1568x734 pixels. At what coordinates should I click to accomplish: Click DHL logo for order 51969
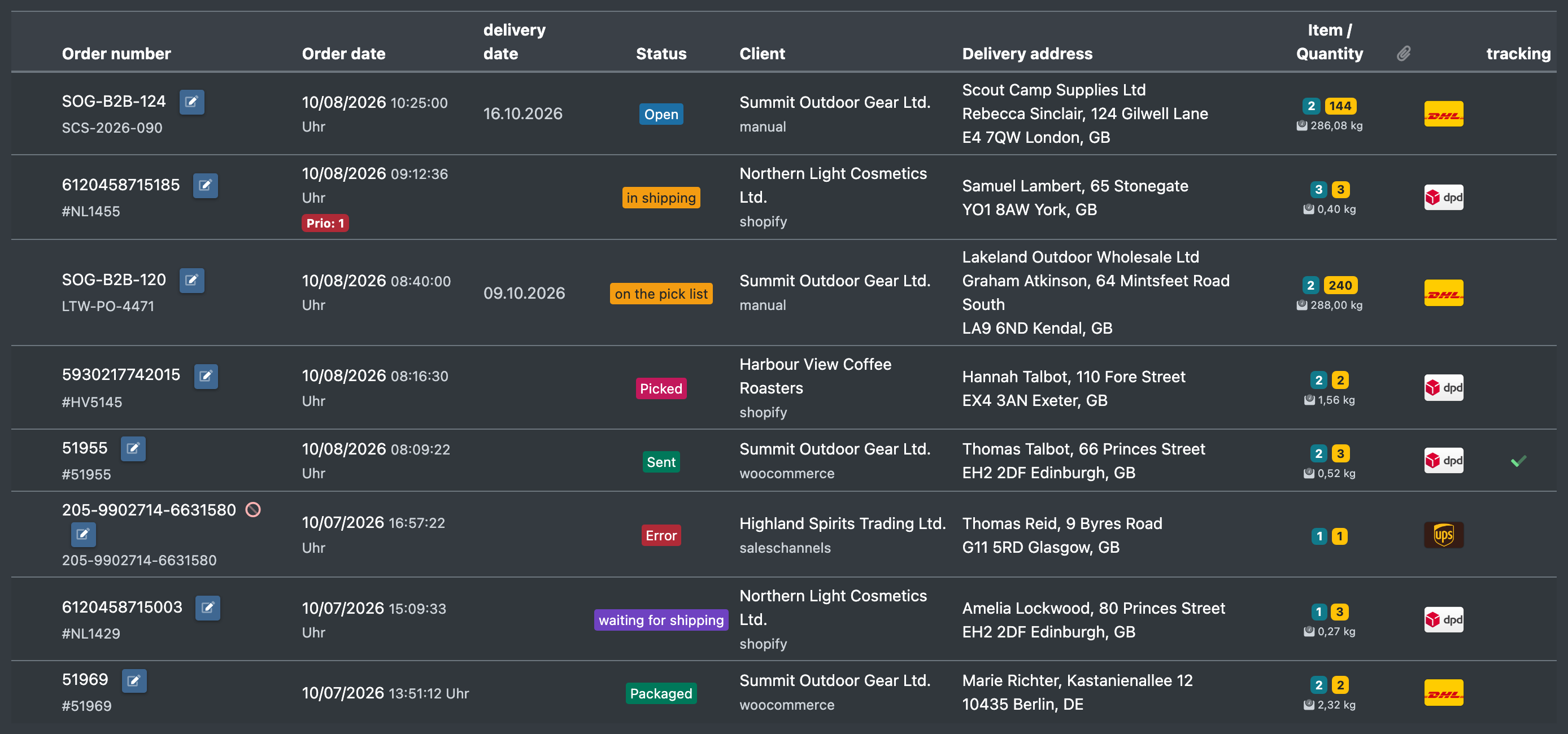click(1443, 693)
